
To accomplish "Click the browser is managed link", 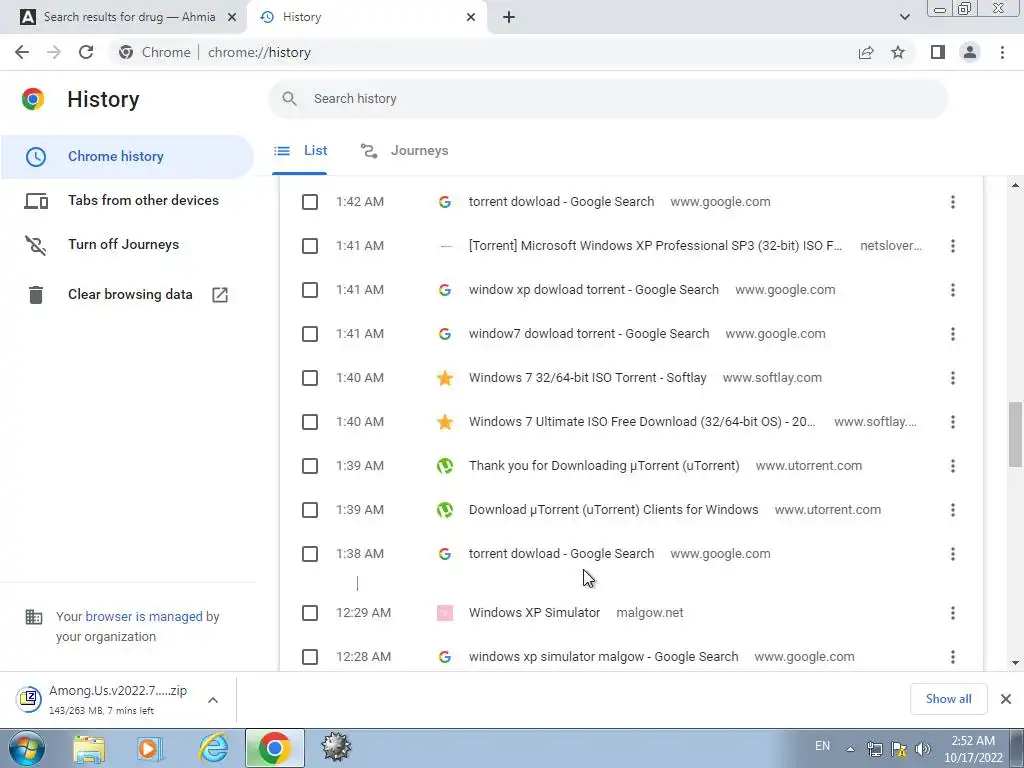I will click(x=144, y=616).
